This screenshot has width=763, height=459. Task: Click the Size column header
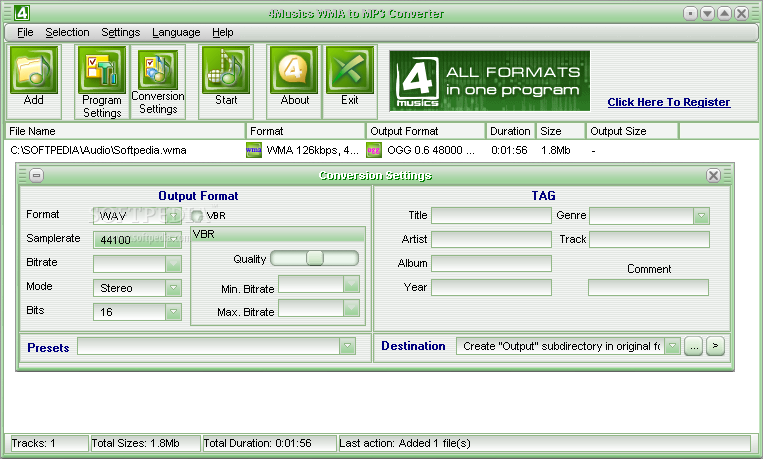pyautogui.click(x=561, y=131)
